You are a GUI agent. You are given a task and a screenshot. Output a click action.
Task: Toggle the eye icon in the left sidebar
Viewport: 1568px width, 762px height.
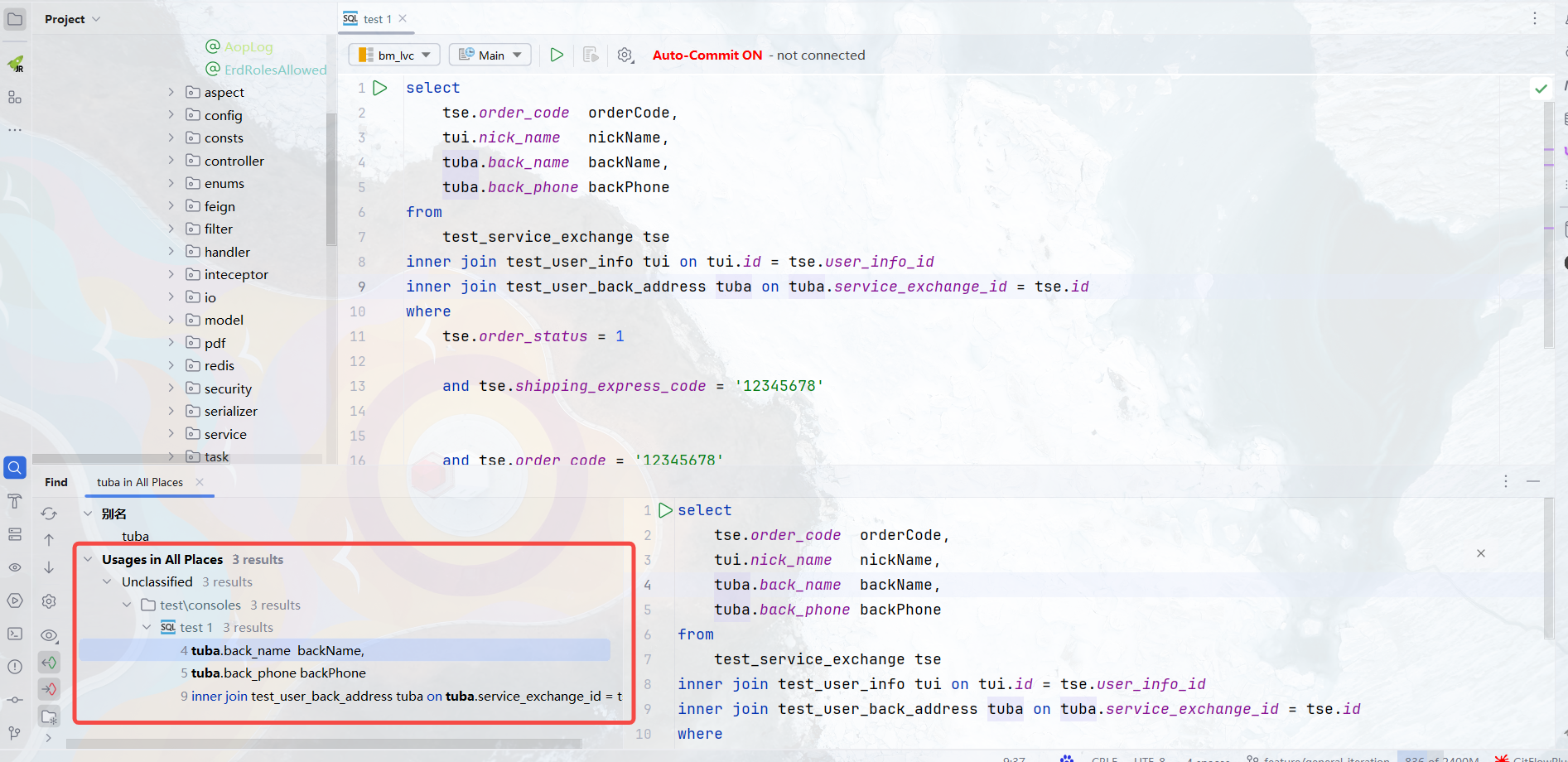[x=15, y=567]
